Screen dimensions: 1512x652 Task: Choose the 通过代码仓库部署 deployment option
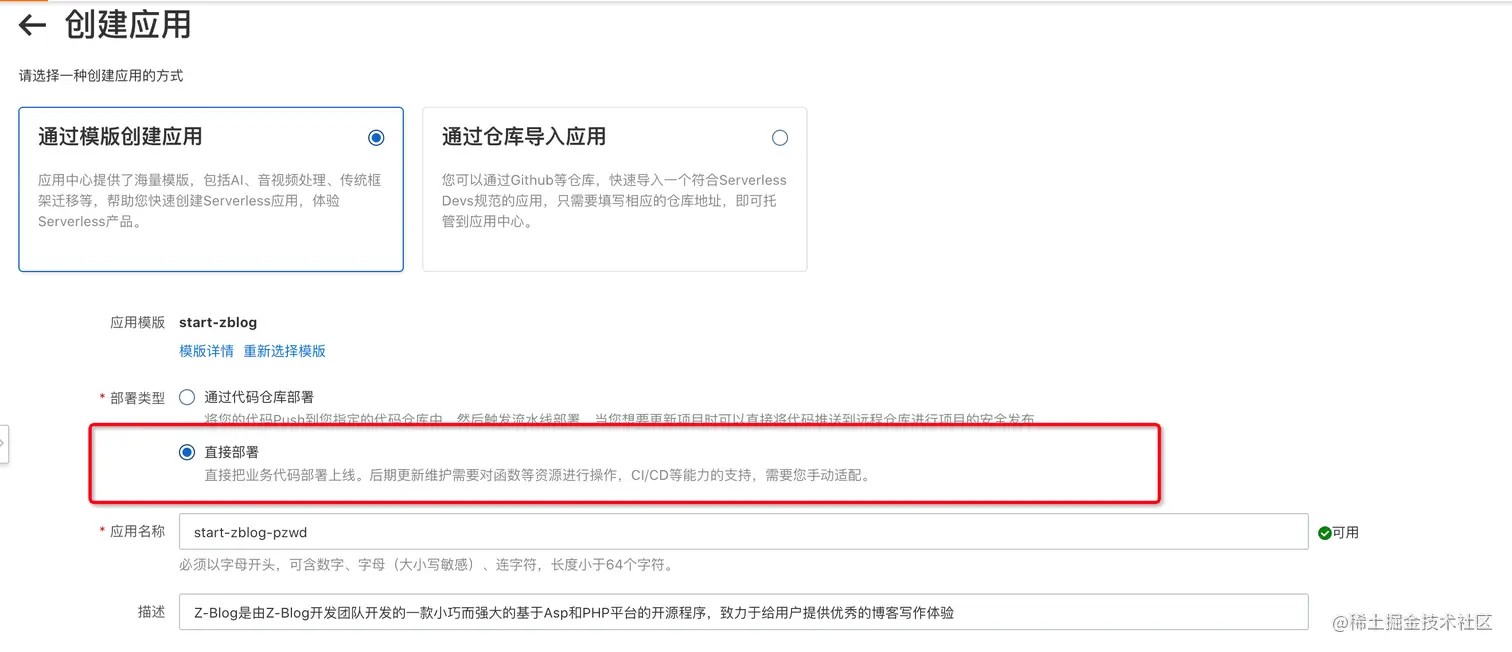click(187, 397)
